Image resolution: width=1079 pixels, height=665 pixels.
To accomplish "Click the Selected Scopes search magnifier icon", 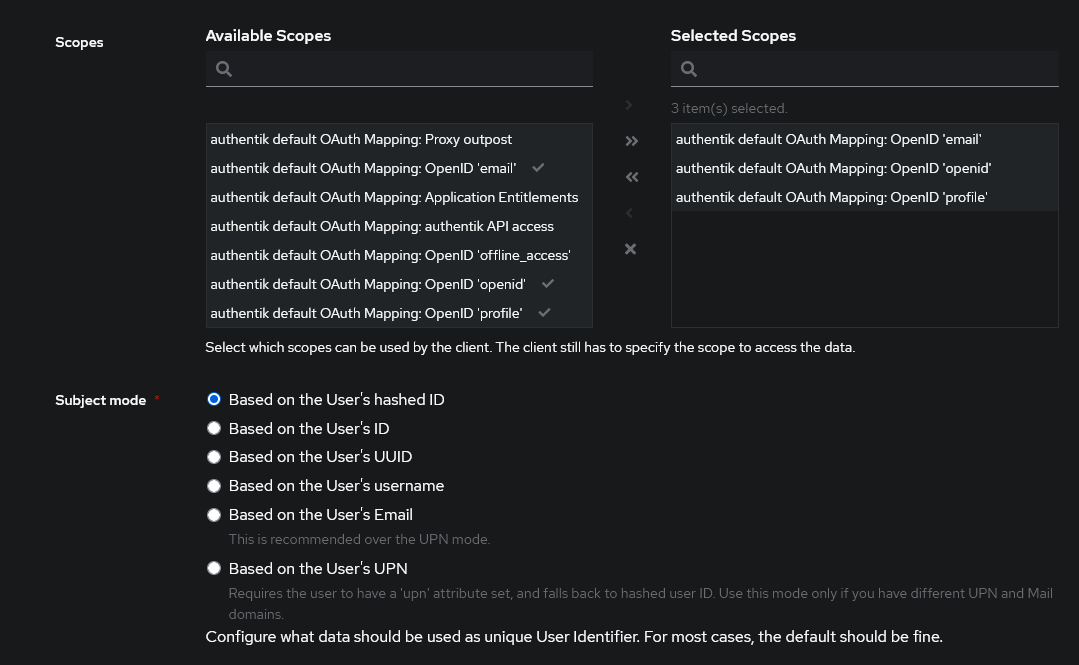I will pos(689,69).
